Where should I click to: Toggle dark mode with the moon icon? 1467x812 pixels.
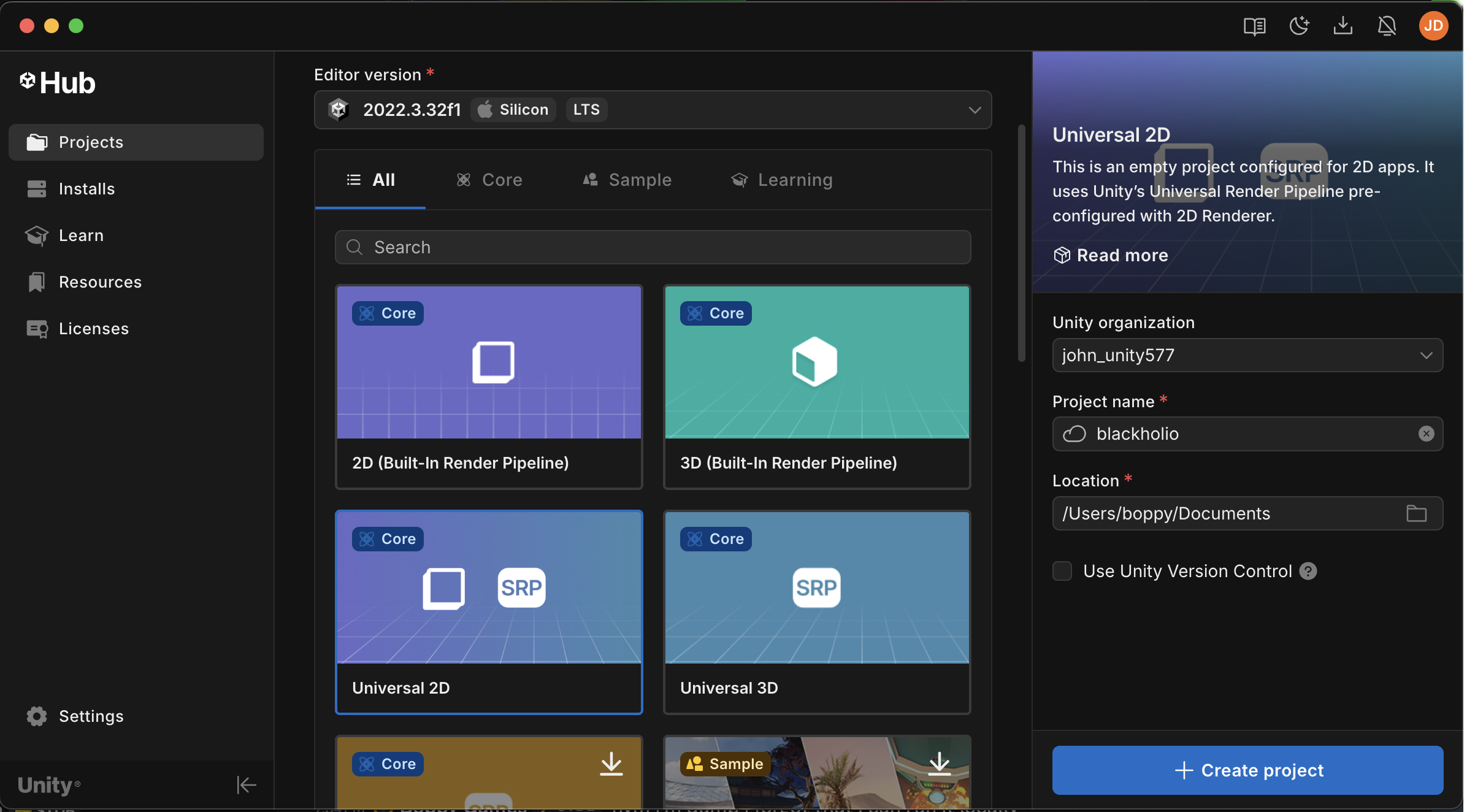pyautogui.click(x=1300, y=26)
